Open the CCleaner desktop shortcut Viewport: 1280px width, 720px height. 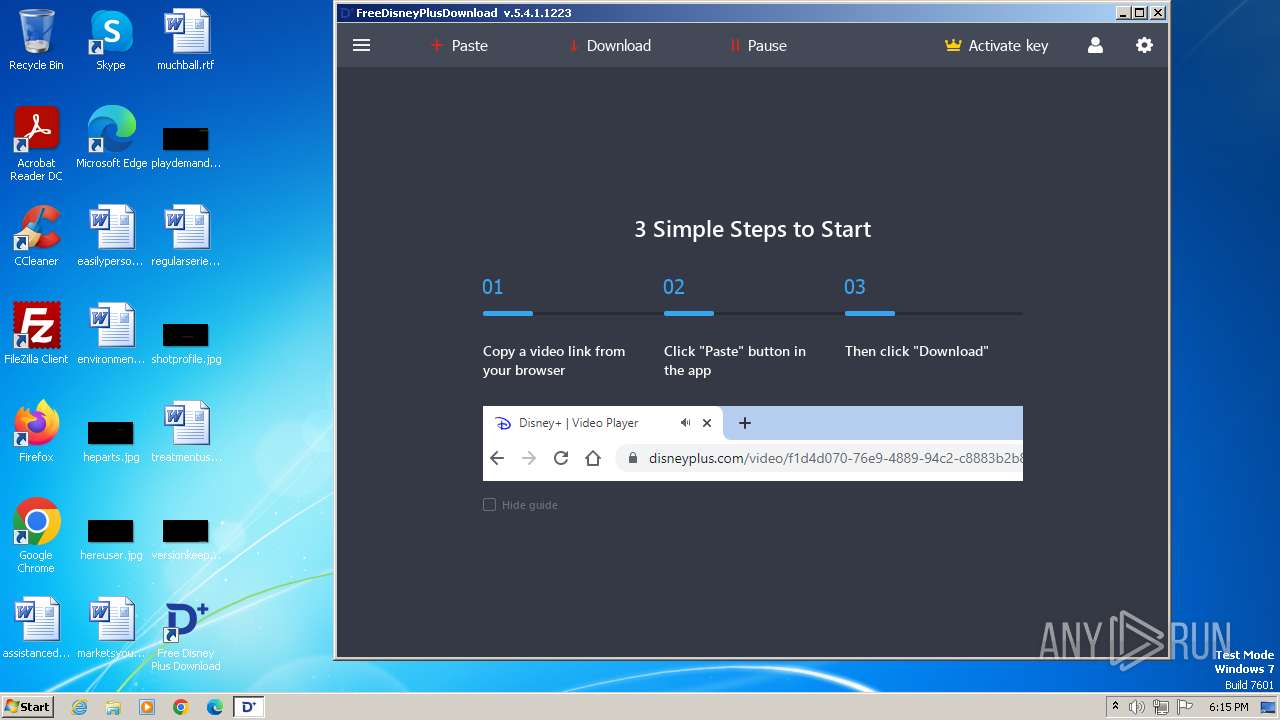click(36, 236)
